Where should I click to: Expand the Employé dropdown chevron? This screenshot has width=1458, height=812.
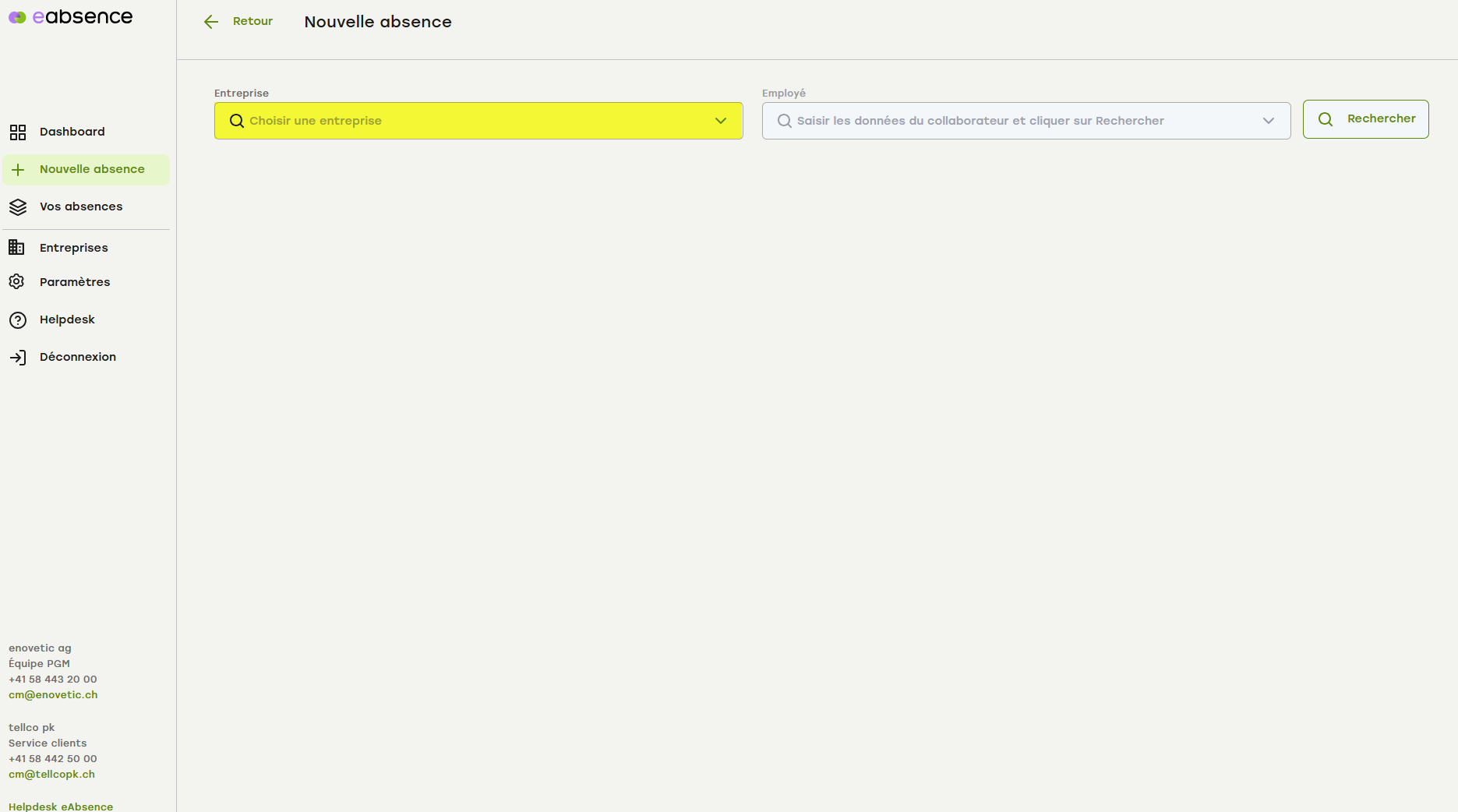(x=1269, y=121)
